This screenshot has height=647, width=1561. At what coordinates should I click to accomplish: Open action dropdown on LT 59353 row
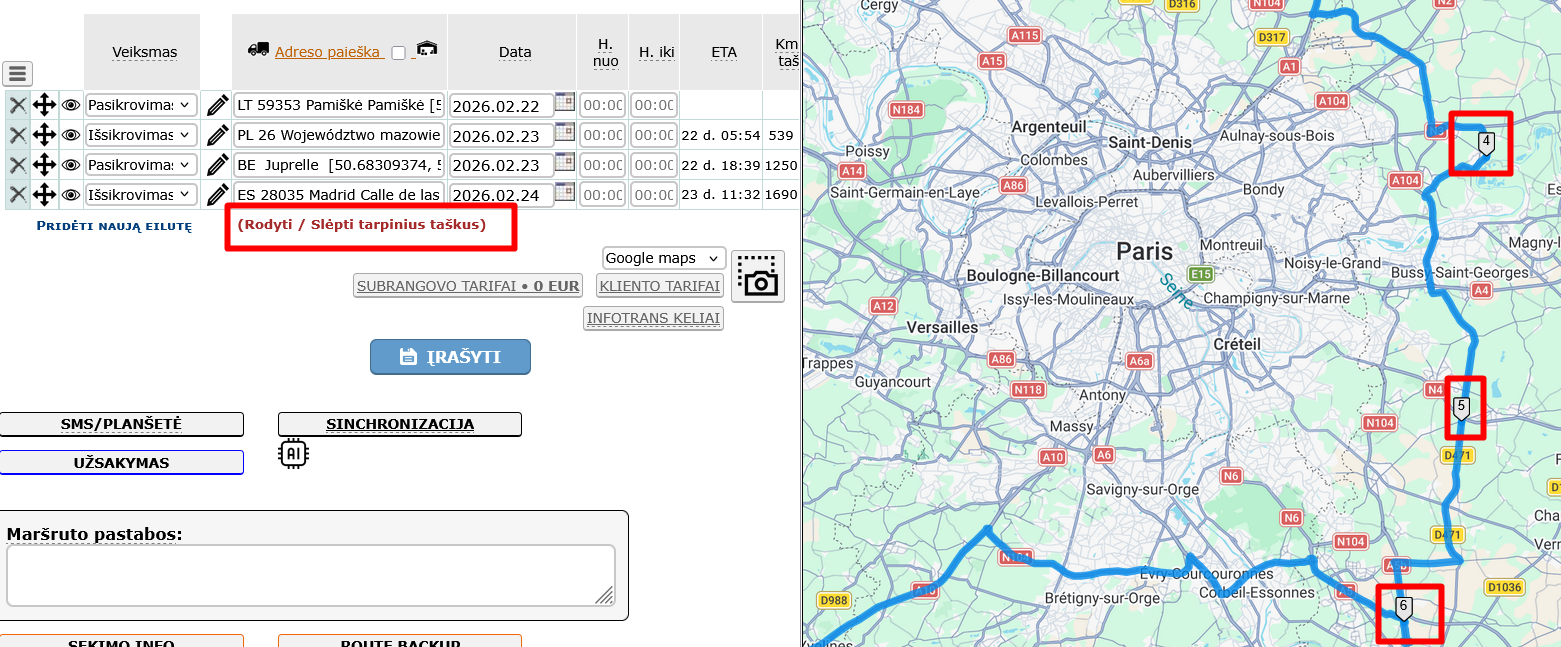click(142, 105)
